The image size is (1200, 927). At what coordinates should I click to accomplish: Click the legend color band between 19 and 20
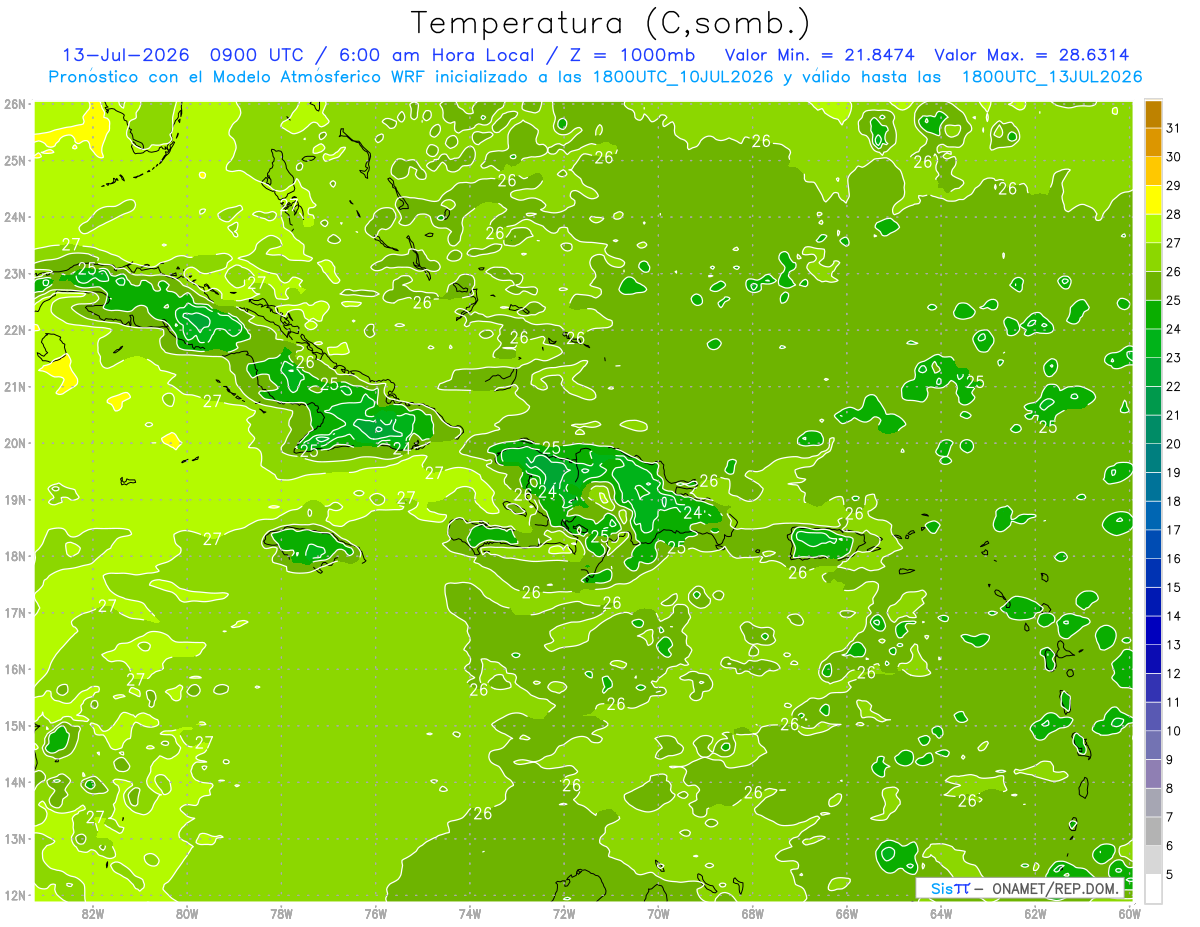pyautogui.click(x=1153, y=458)
